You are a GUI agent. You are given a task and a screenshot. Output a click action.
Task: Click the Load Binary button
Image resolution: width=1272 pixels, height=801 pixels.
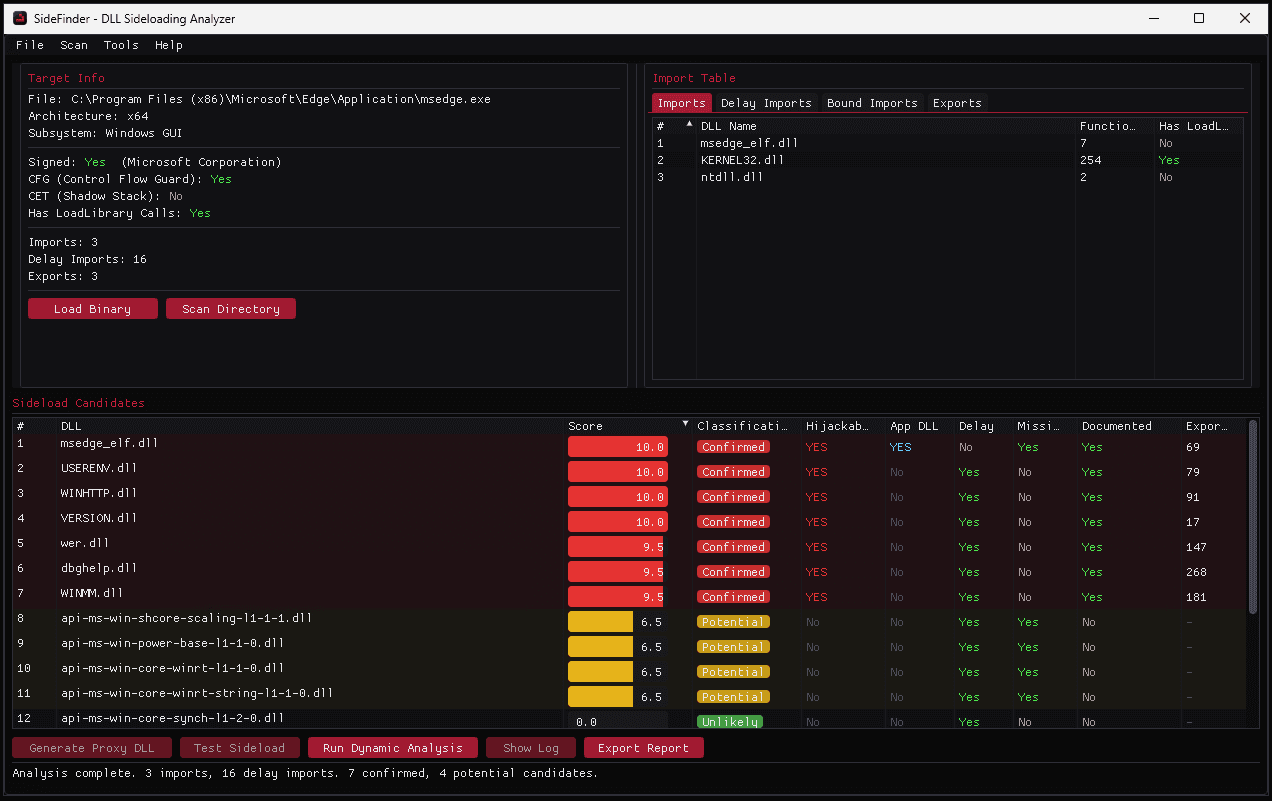(93, 309)
